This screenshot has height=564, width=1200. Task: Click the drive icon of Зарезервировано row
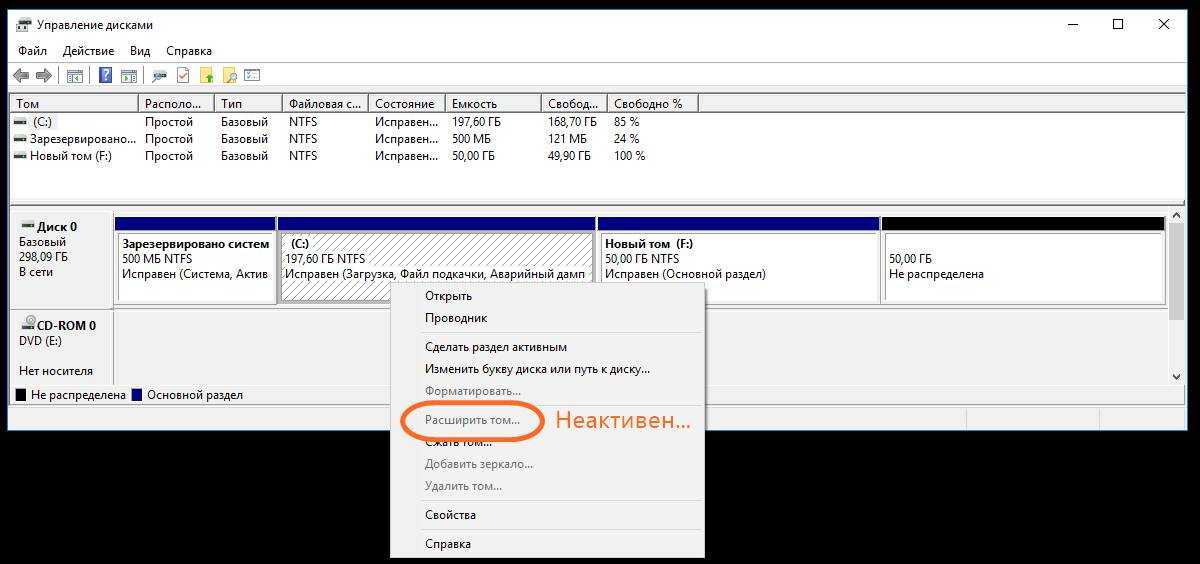click(x=22, y=139)
